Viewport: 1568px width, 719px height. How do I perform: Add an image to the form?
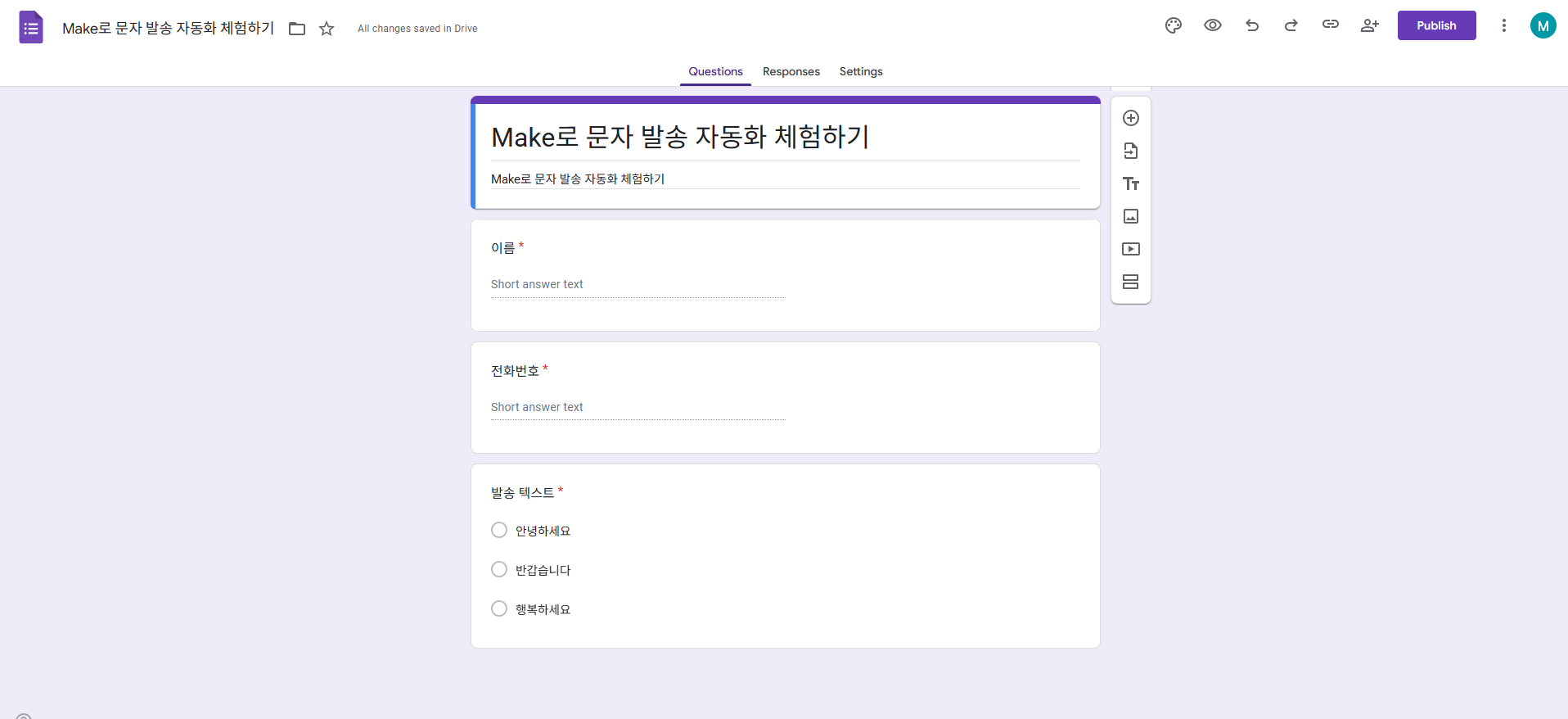(1131, 216)
